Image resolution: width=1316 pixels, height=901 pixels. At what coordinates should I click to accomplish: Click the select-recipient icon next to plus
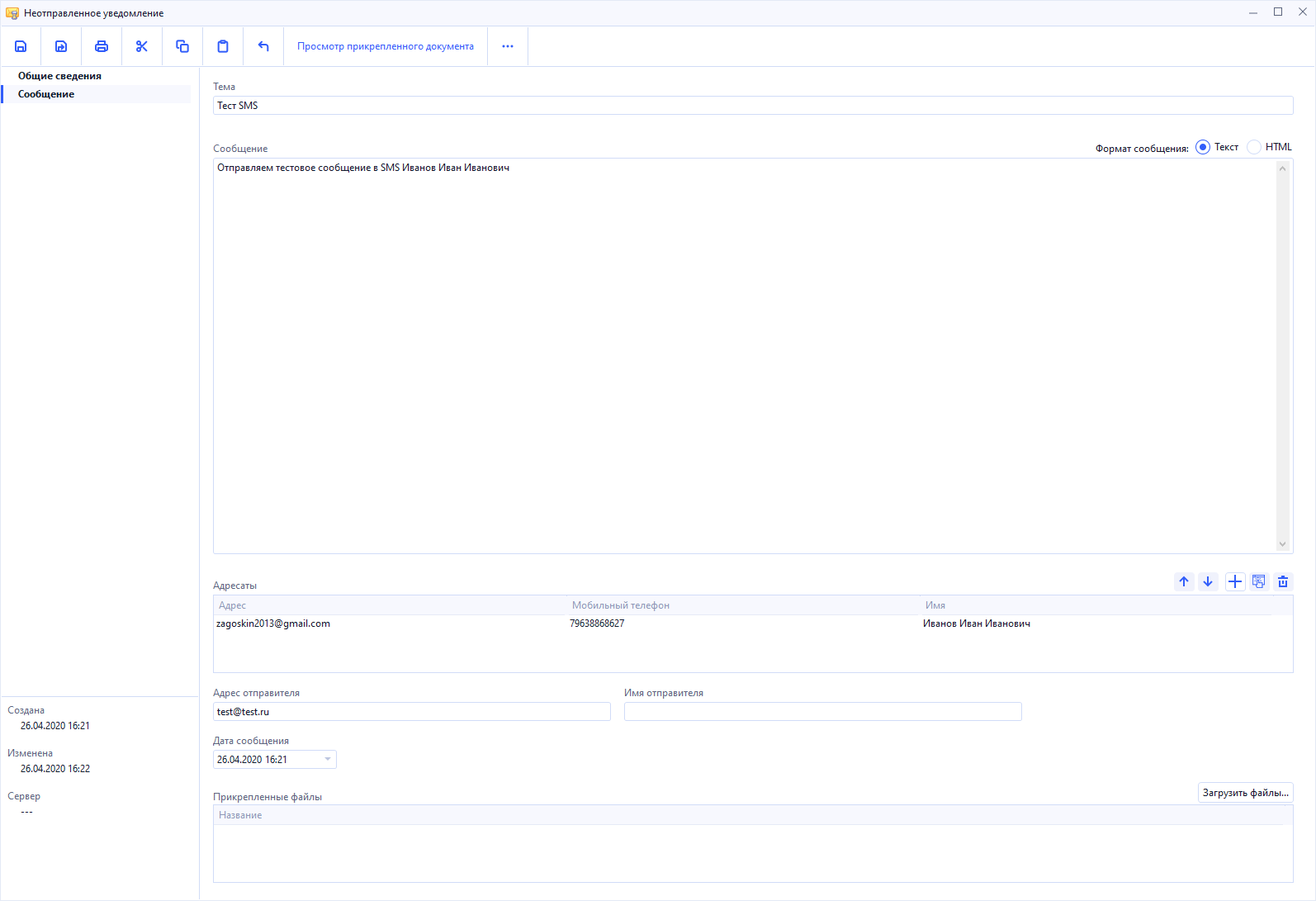coord(1259,581)
